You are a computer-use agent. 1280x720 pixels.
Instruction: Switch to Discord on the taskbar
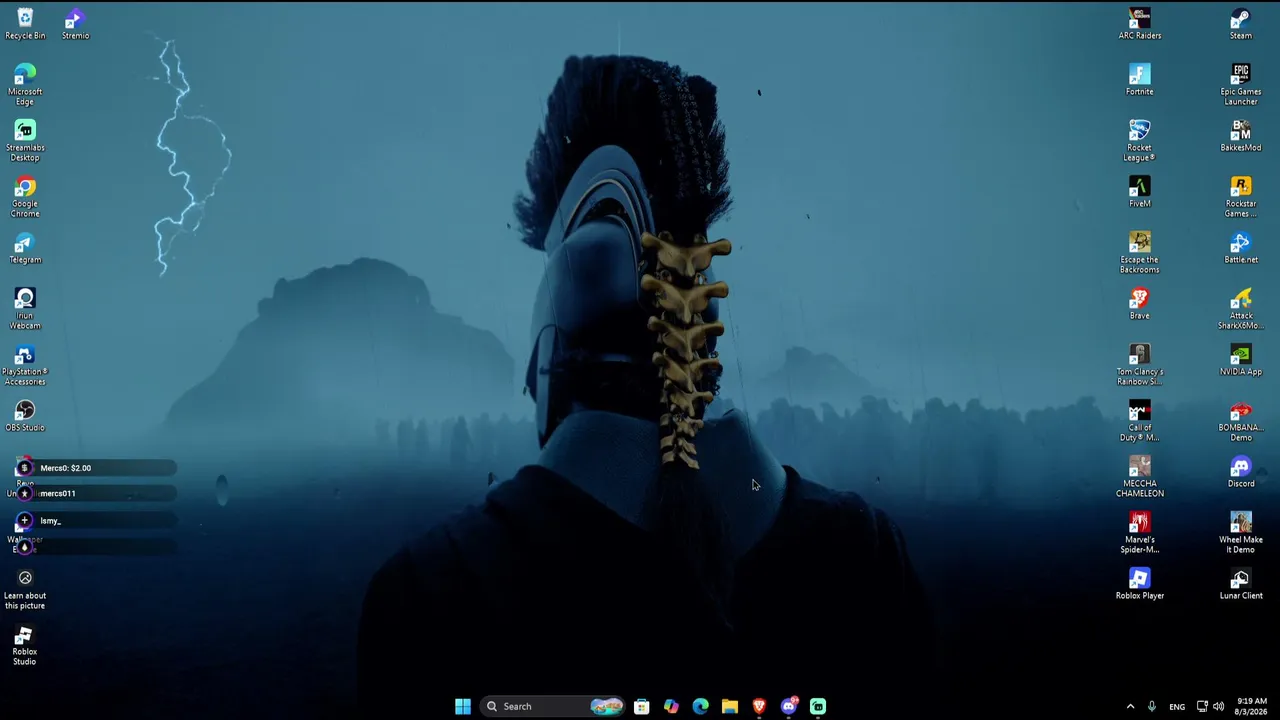coord(789,706)
